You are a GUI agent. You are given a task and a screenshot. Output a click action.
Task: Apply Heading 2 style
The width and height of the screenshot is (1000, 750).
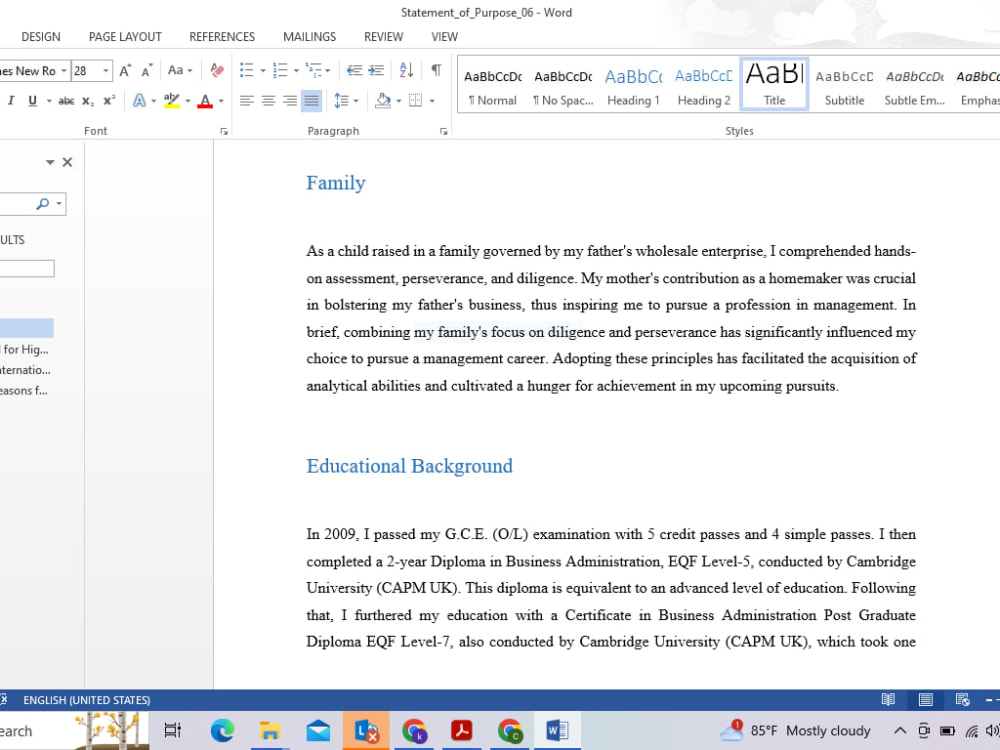coord(703,85)
